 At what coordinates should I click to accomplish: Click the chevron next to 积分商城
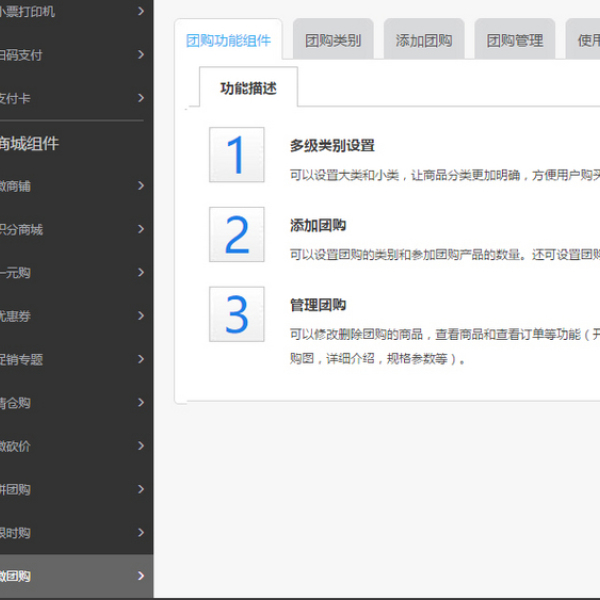tap(141, 229)
